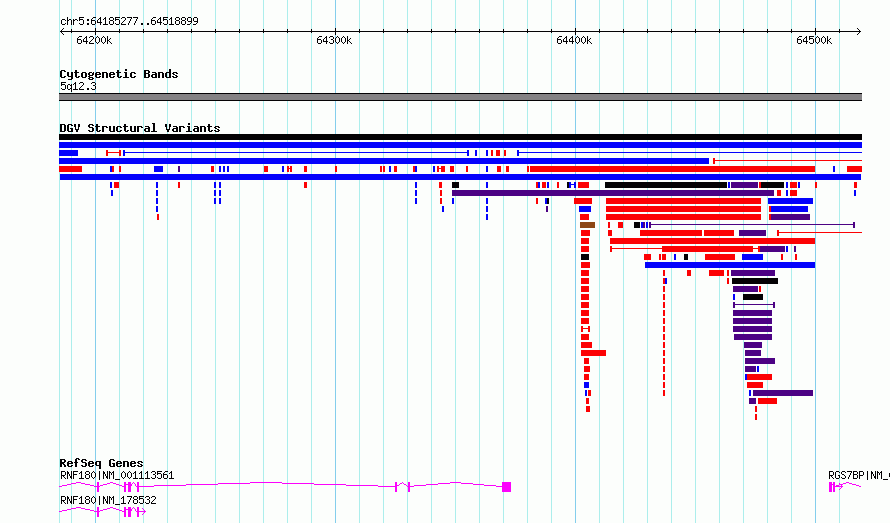Click the 64500k ruler tick label
The width and height of the screenshot is (890, 523).
tap(815, 40)
